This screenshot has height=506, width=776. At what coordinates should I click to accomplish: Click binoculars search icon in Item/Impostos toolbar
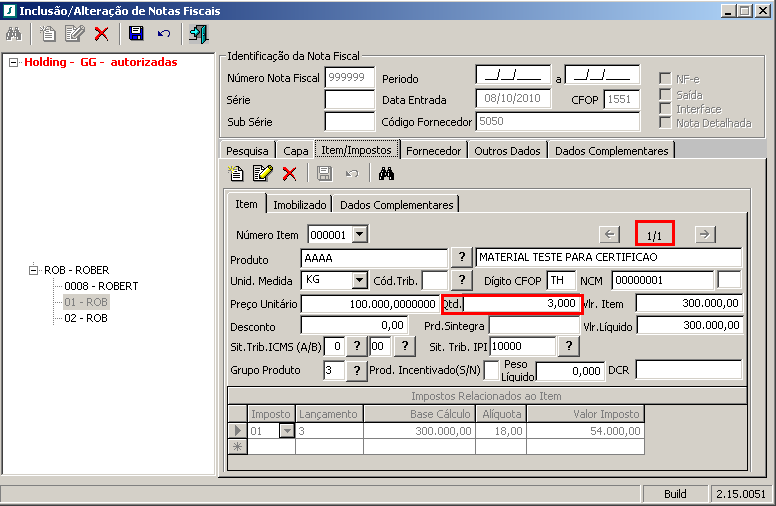tap(387, 174)
